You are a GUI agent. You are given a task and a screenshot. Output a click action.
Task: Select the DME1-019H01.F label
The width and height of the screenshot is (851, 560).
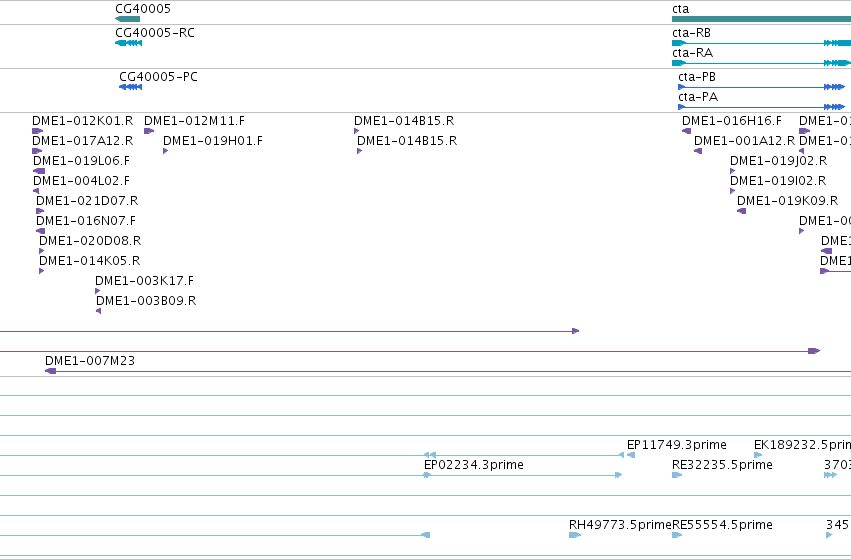(x=213, y=141)
